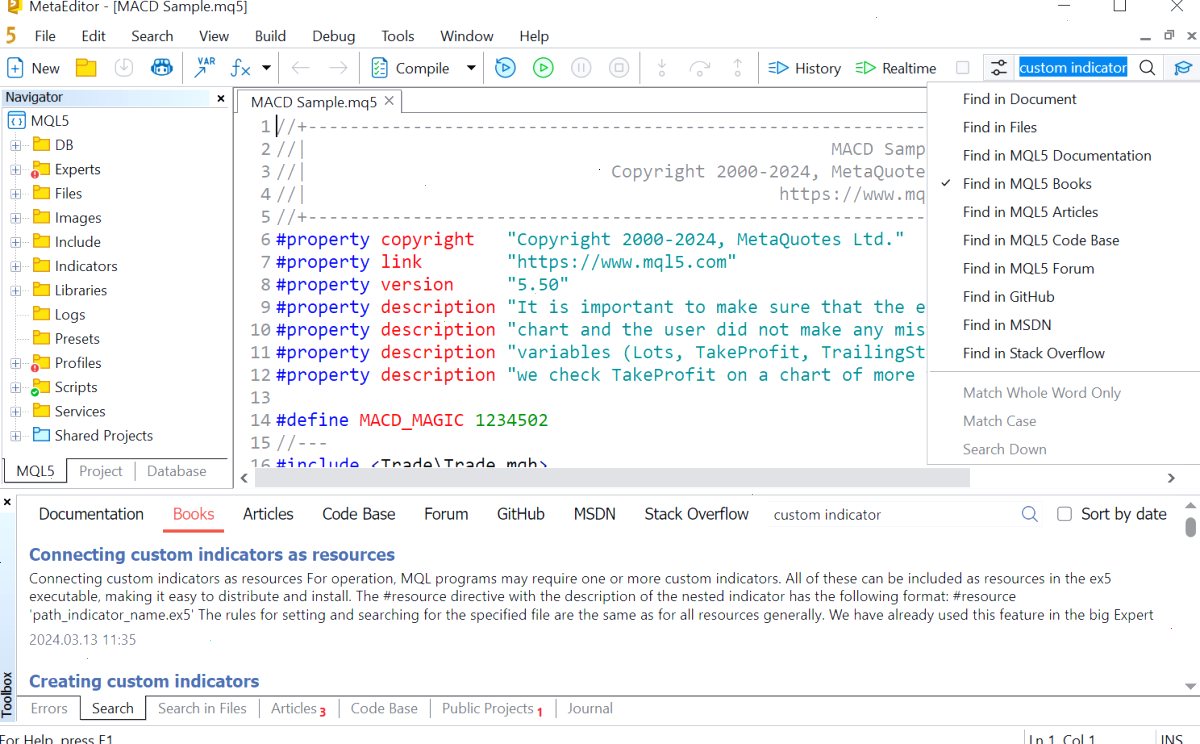Start the green play profiling icon

click(543, 68)
